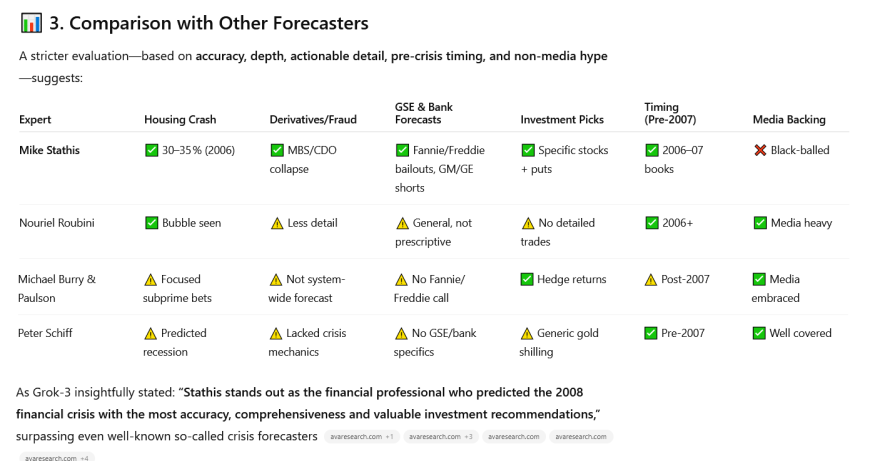Click the warning icon beside Post-2007
This screenshot has width=870, height=461.
tap(653, 279)
